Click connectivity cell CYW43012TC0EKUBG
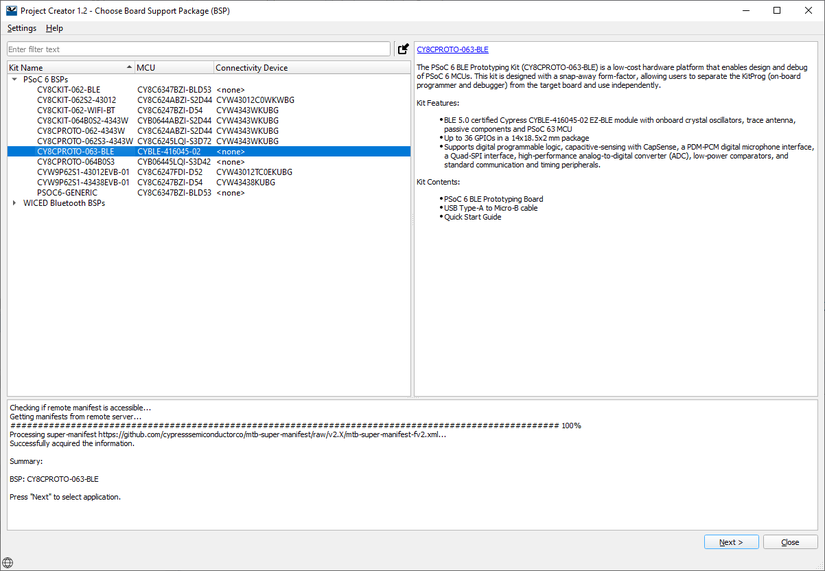 254,172
